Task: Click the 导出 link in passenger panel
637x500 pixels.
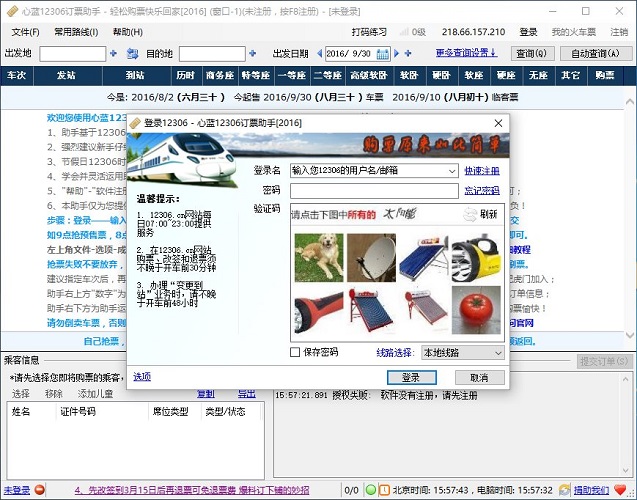Action: coord(247,393)
